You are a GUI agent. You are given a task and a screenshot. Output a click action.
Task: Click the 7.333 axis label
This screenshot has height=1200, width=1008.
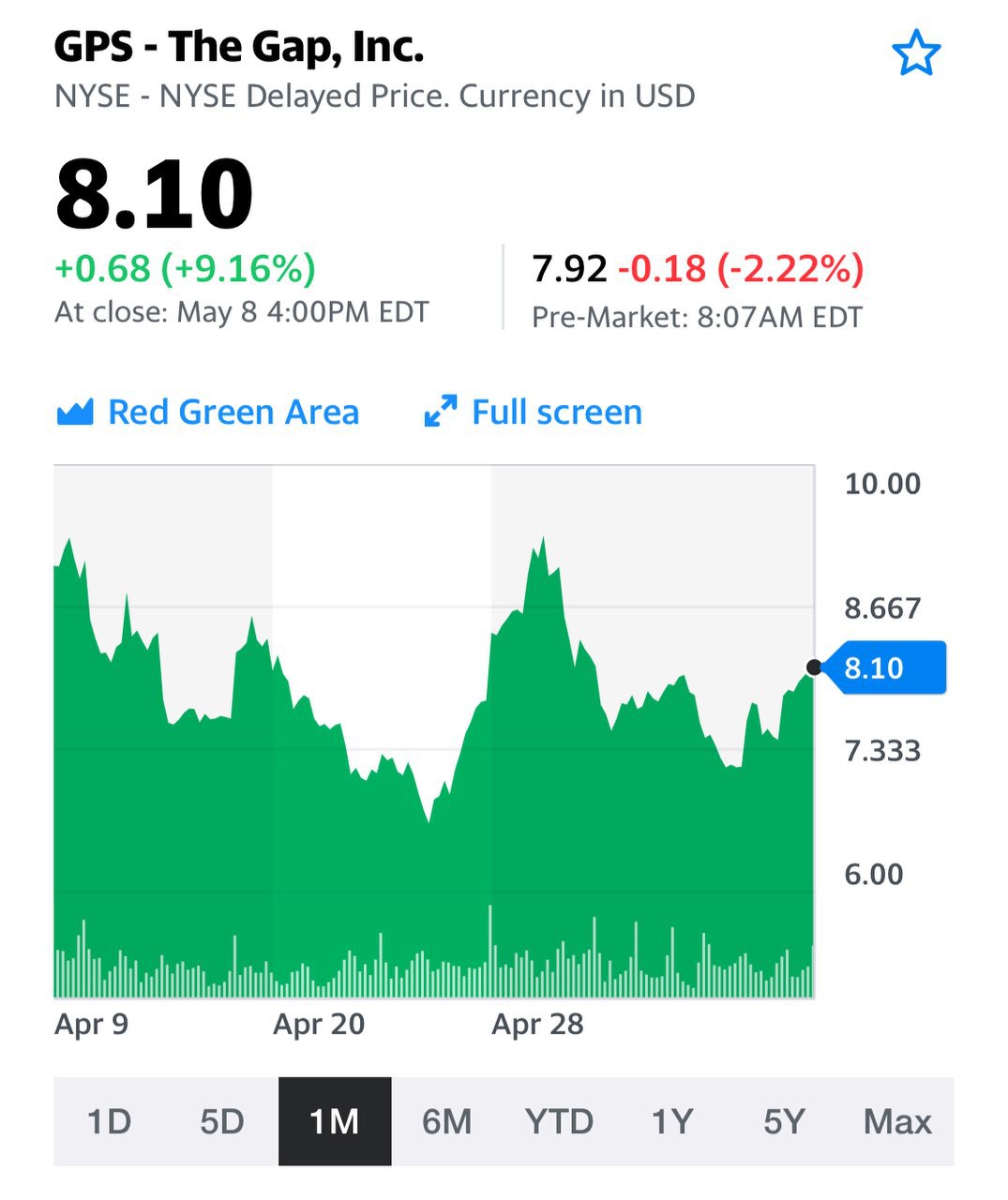point(882,751)
